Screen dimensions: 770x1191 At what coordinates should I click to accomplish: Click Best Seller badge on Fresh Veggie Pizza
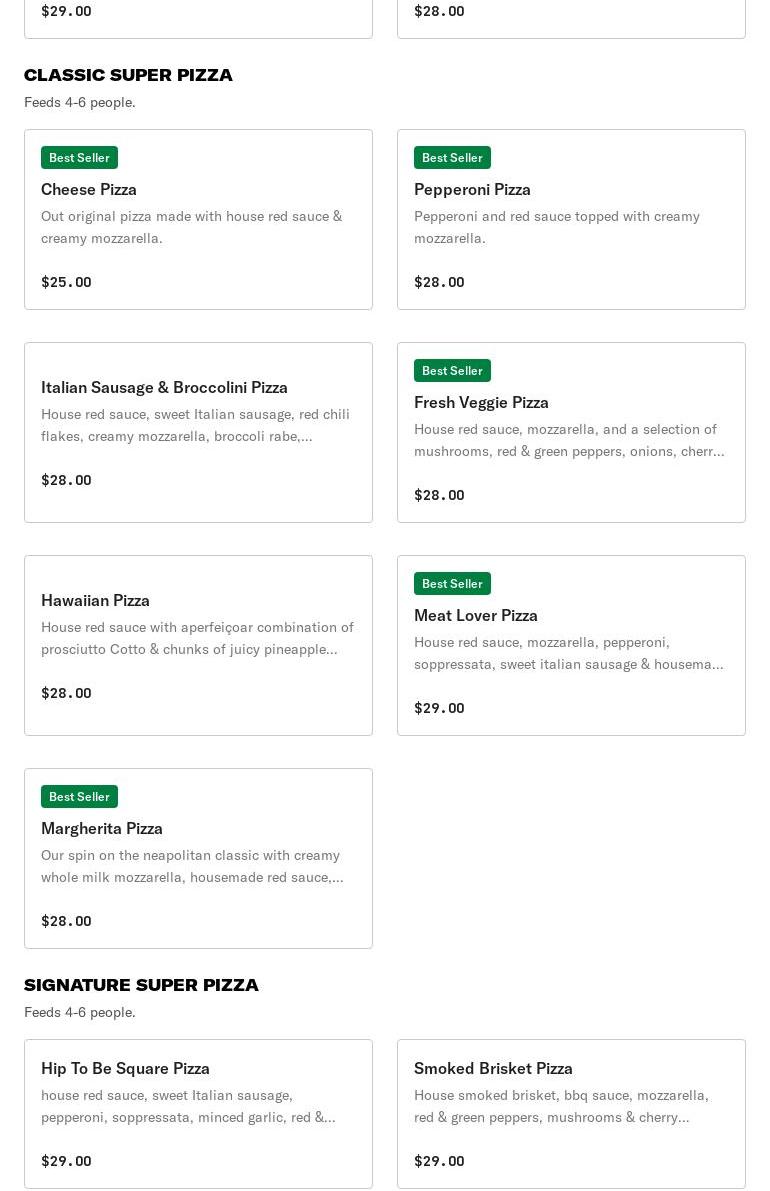(x=452, y=371)
